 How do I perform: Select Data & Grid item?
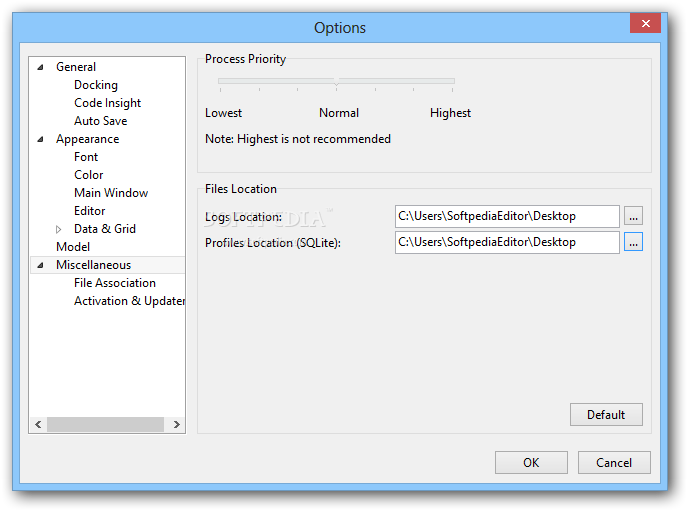click(105, 229)
